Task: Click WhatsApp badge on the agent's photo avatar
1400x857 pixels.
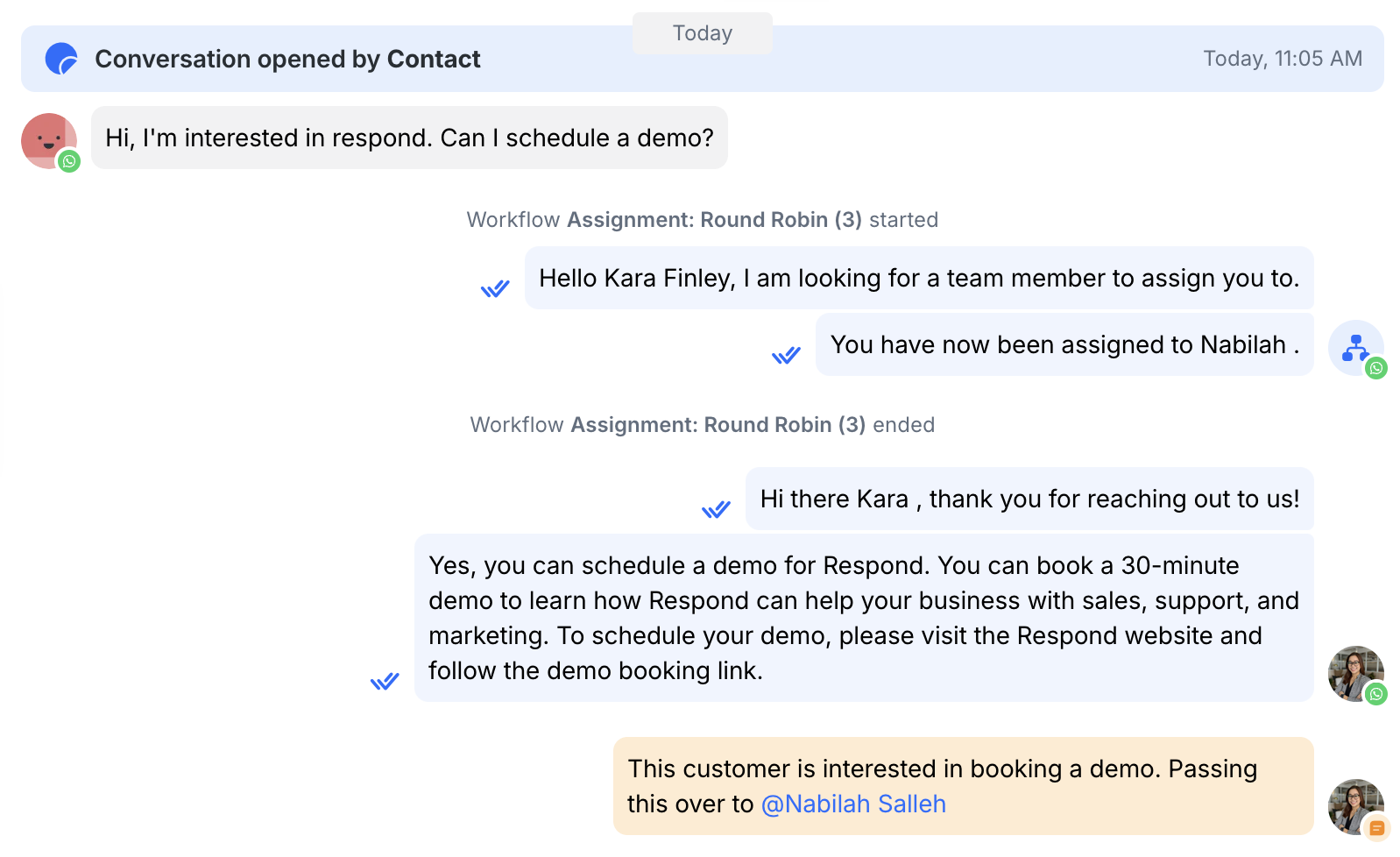Action: coord(1376,694)
